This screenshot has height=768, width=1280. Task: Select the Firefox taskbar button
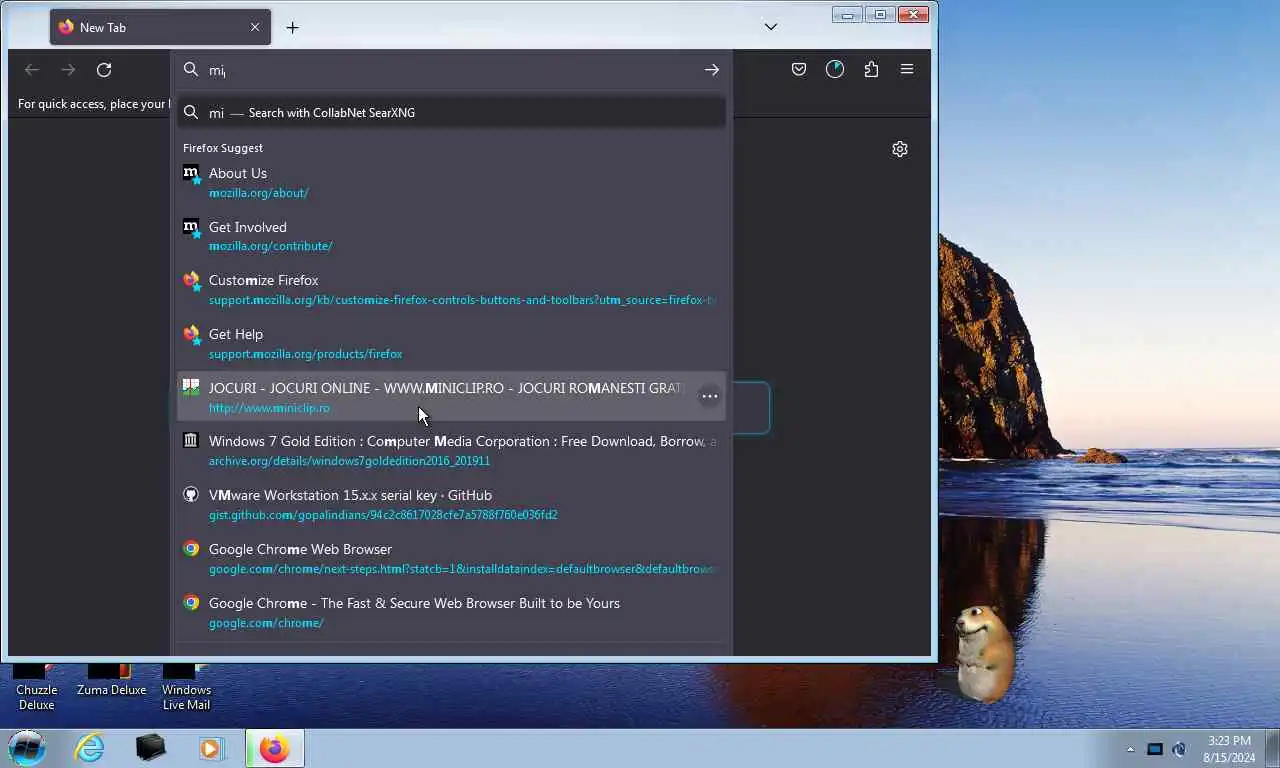pyautogui.click(x=274, y=748)
